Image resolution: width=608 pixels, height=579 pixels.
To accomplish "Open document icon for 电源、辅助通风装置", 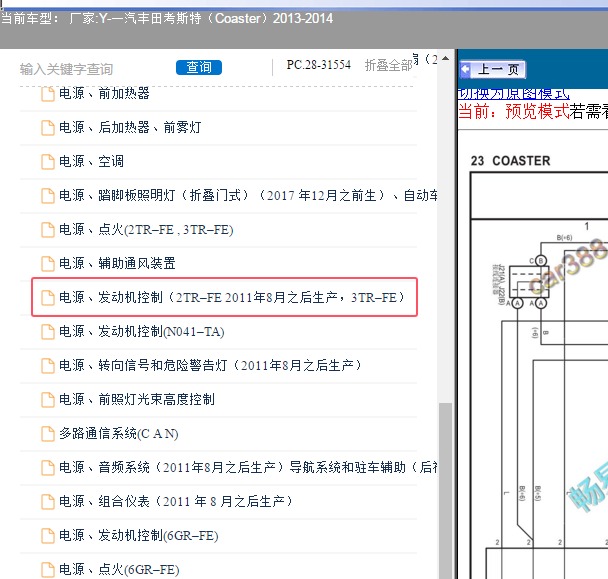I will tap(48, 264).
